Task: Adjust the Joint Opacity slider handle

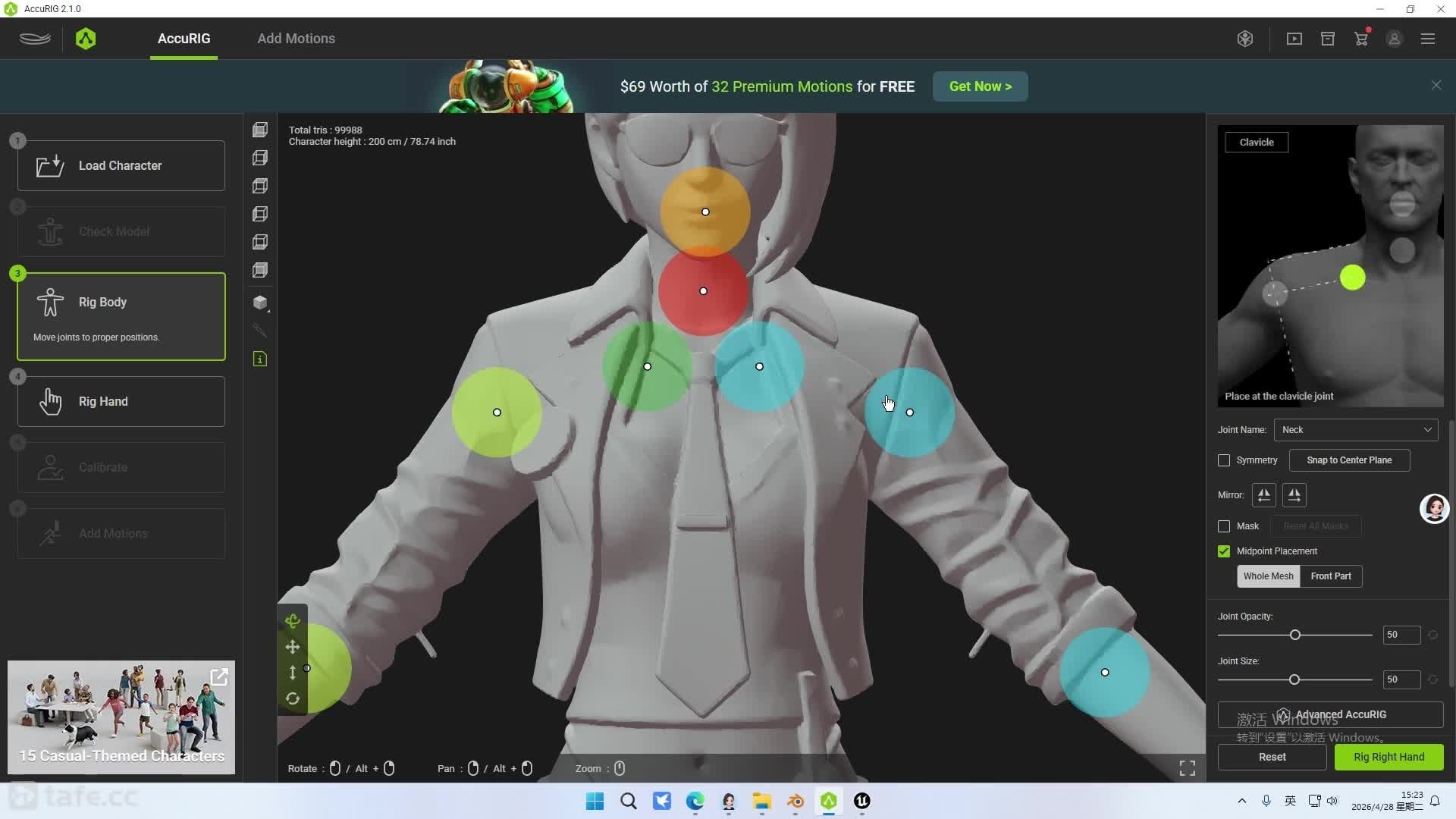Action: pyautogui.click(x=1295, y=635)
